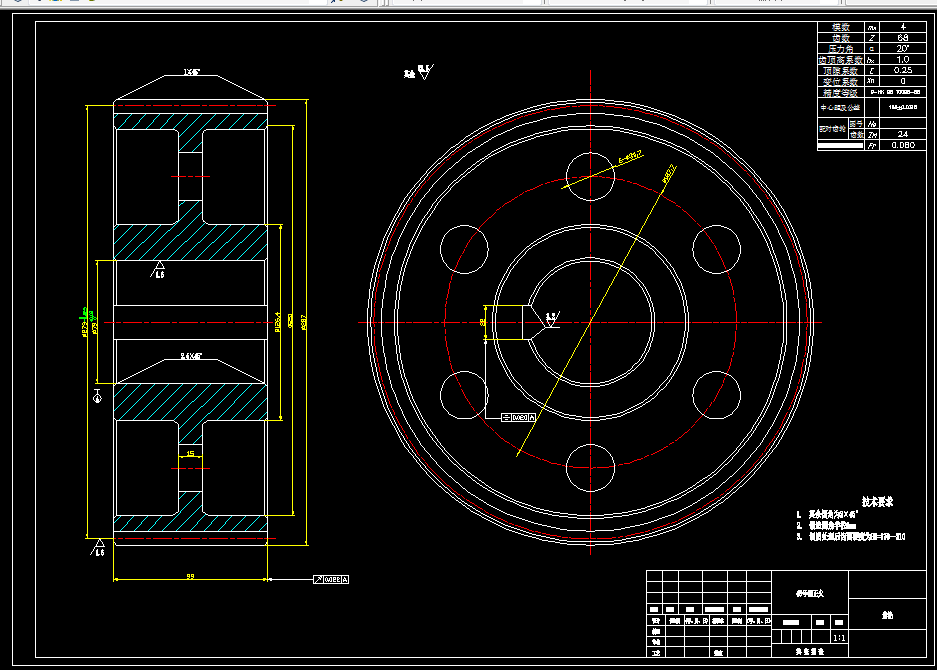Select the L6 roughness symbol on the bore
Viewport: 937px width, 670px height.
158,270
